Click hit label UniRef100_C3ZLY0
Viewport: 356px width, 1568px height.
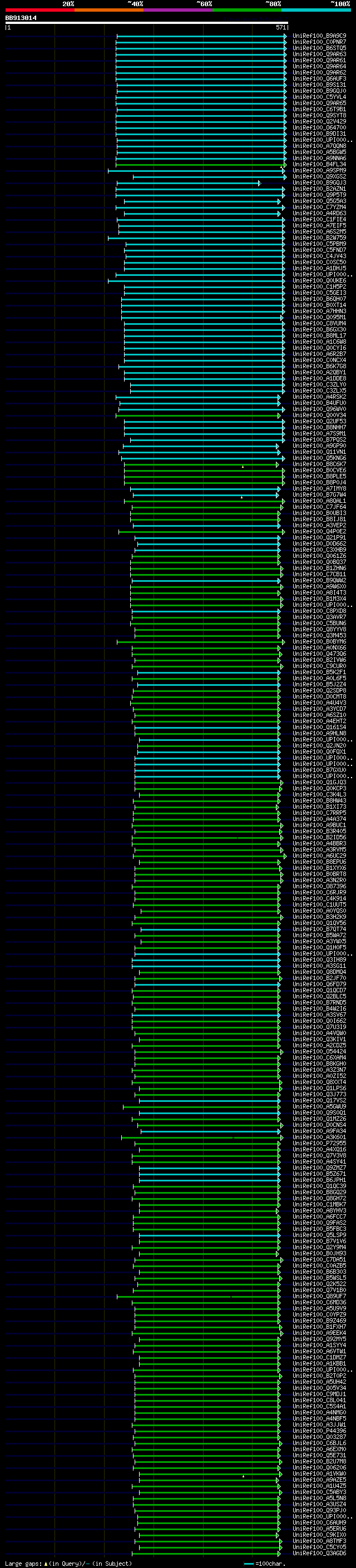[x=319, y=384]
